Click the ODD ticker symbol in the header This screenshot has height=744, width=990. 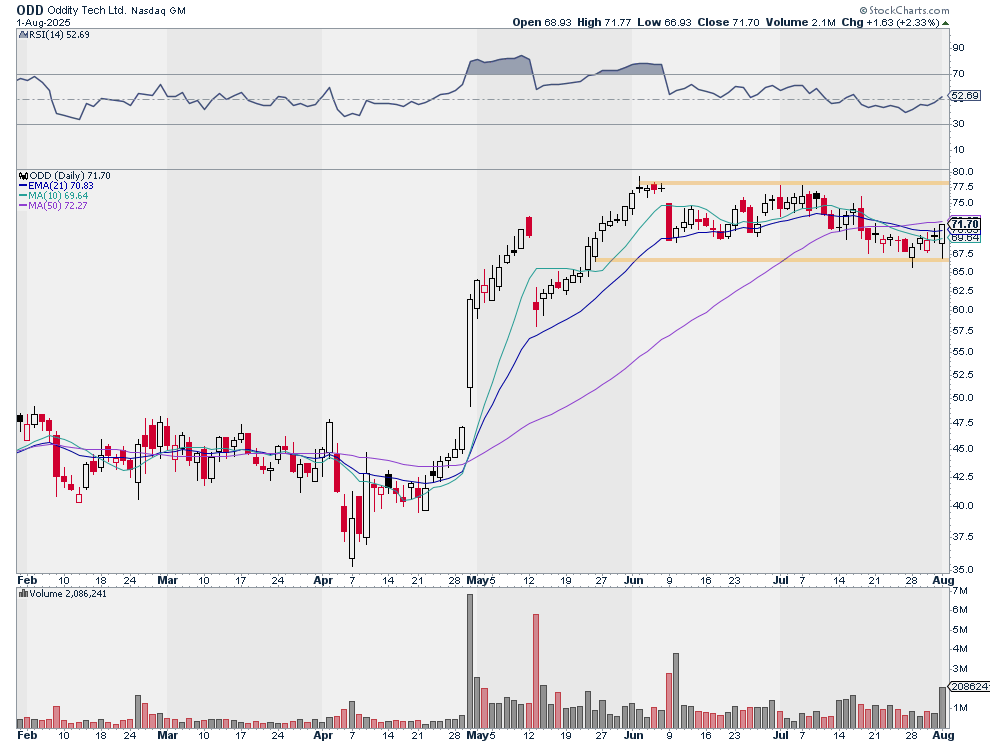[x=30, y=10]
